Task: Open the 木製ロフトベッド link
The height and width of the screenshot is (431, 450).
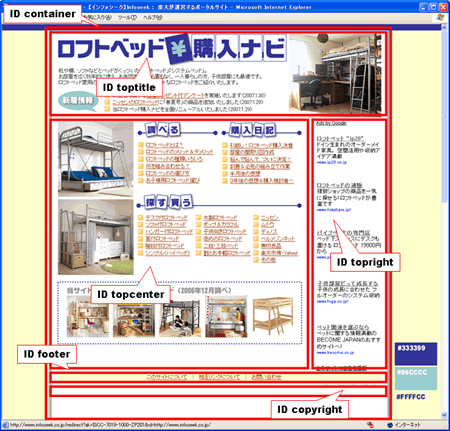Action: pos(220,218)
